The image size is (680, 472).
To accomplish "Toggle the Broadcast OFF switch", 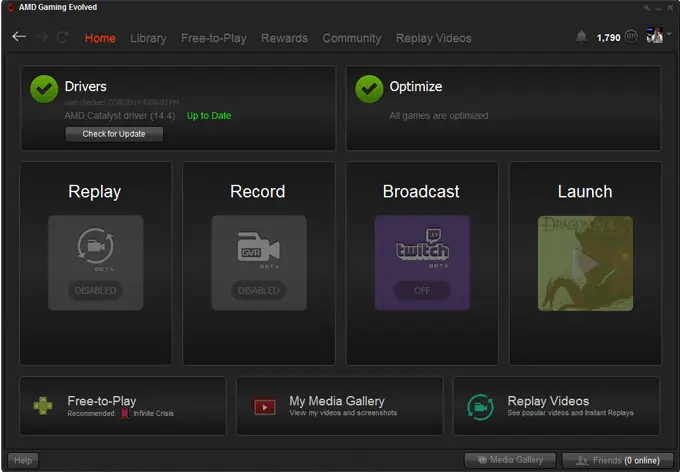I will 422,290.
